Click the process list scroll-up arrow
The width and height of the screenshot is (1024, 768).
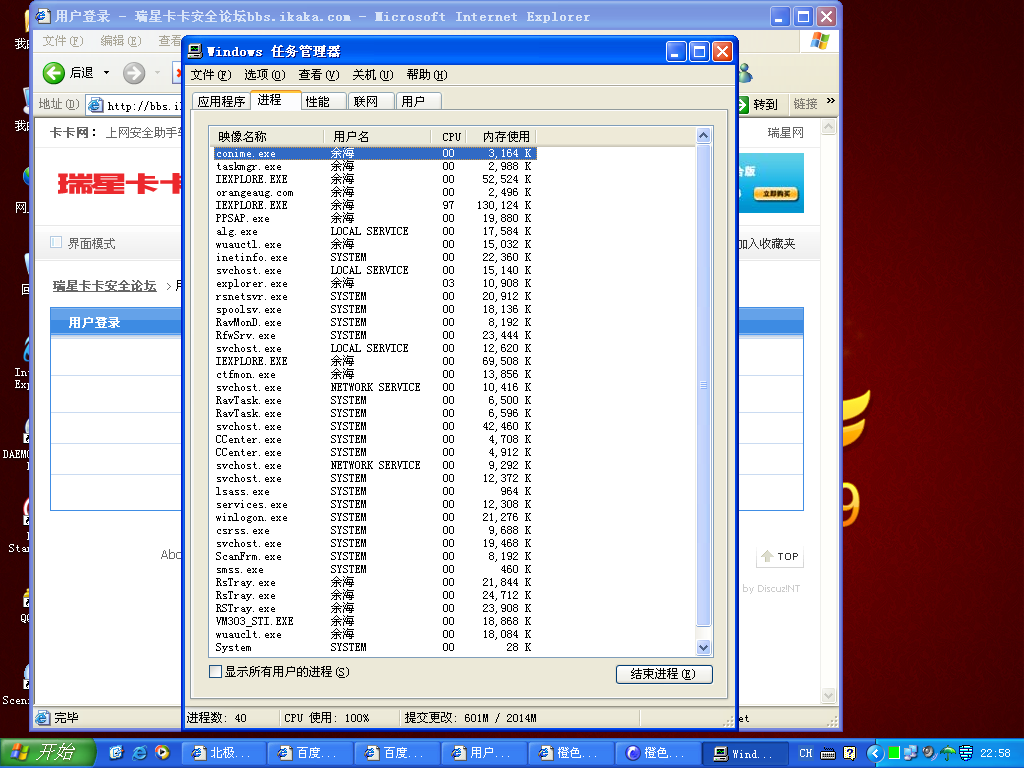pos(703,136)
